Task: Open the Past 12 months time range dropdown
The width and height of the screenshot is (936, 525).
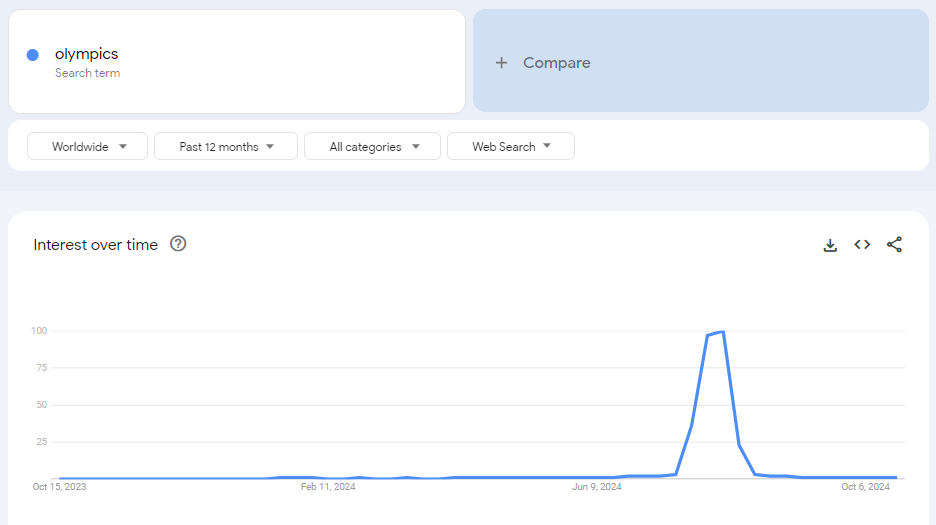Action: pyautogui.click(x=226, y=147)
